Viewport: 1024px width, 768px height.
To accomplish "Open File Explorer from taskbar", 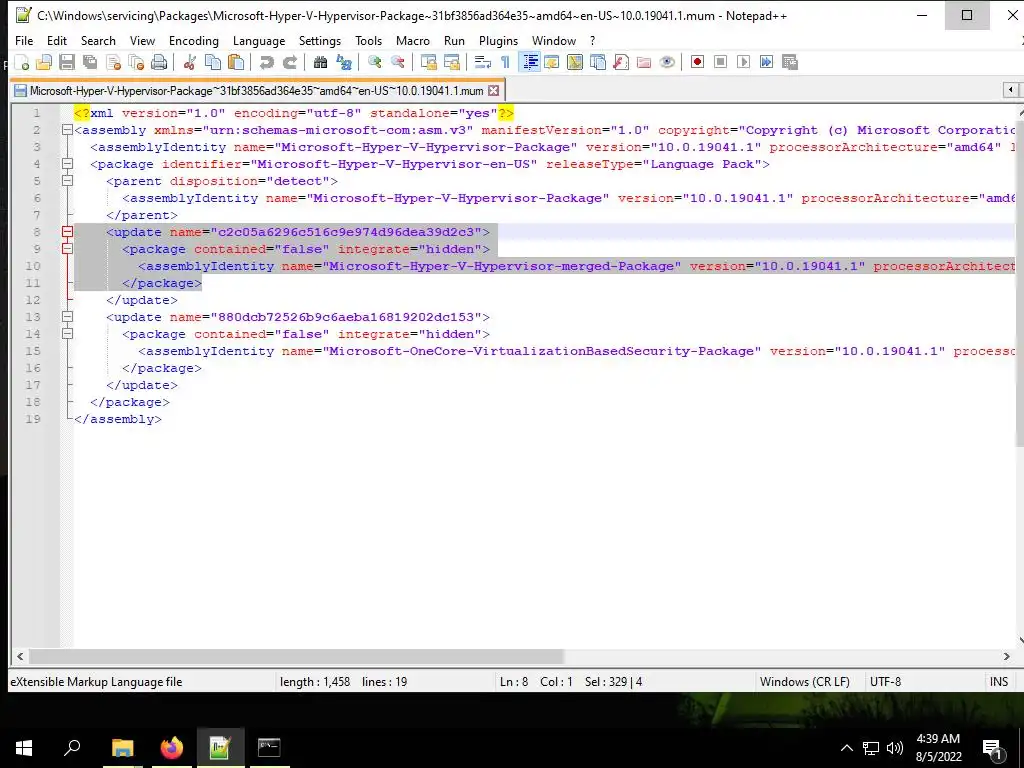I will pyautogui.click(x=122, y=747).
